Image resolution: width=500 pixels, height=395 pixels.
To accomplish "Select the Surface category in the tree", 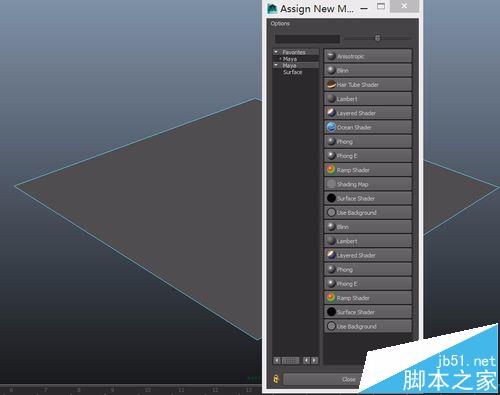I will click(293, 72).
